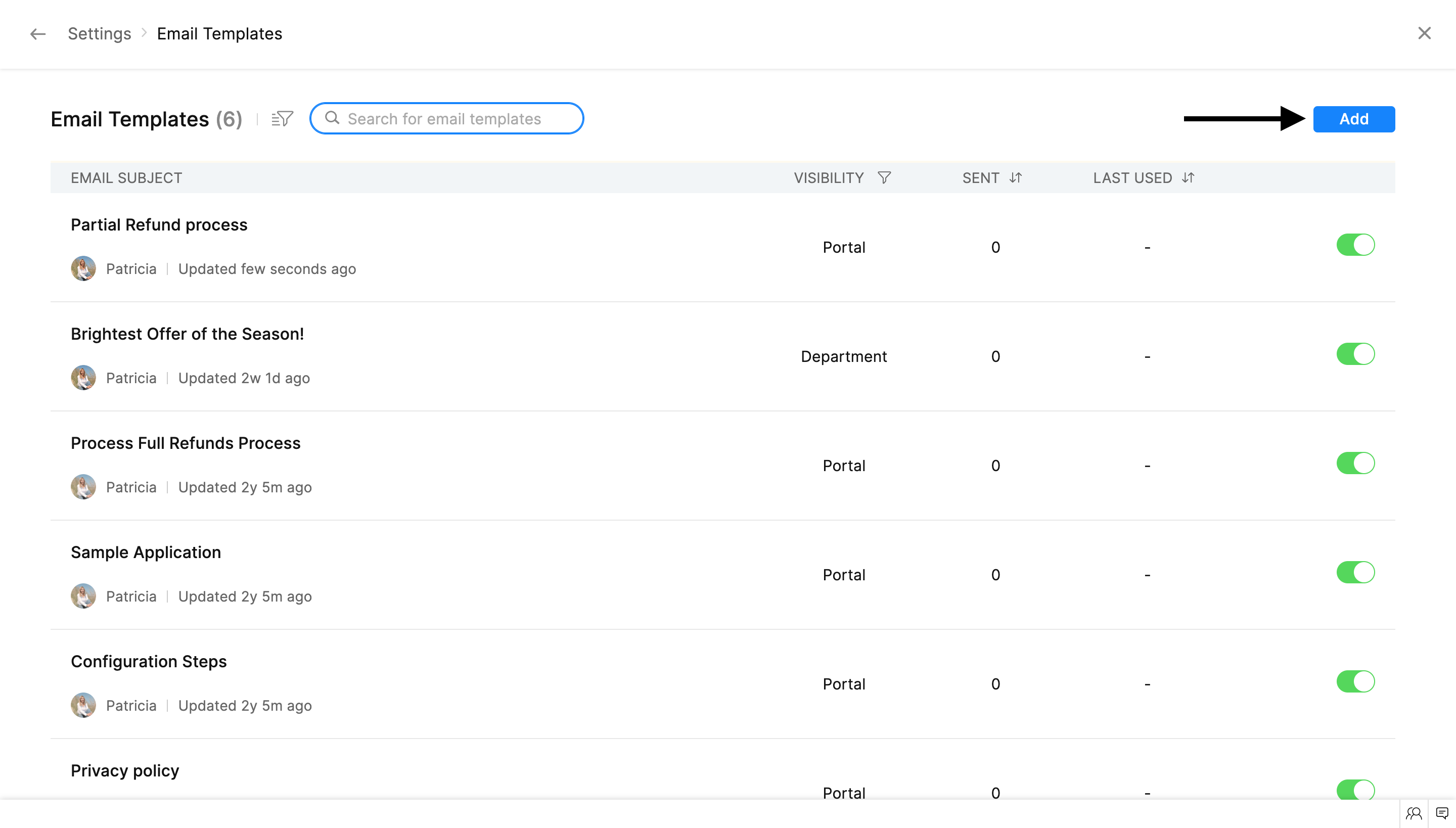Open the Privacy policy template
This screenshot has width=1456, height=828.
(x=125, y=771)
